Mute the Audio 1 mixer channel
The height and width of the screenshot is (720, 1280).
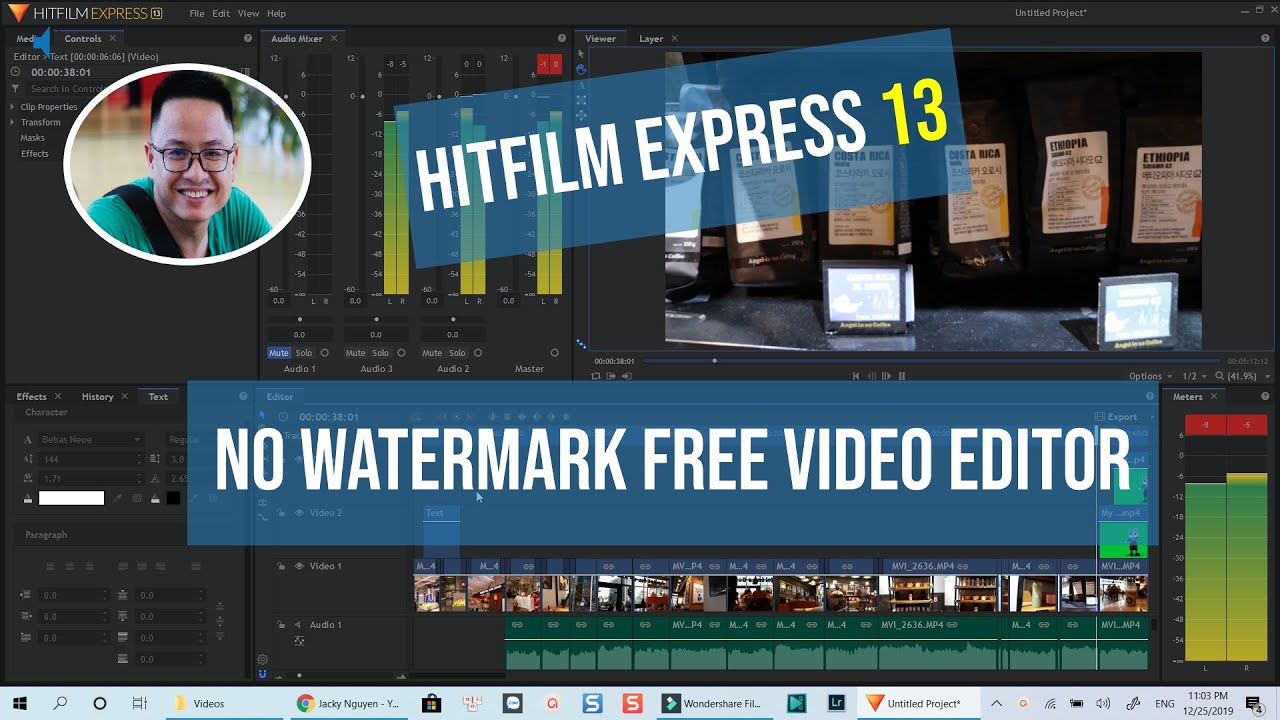point(278,353)
